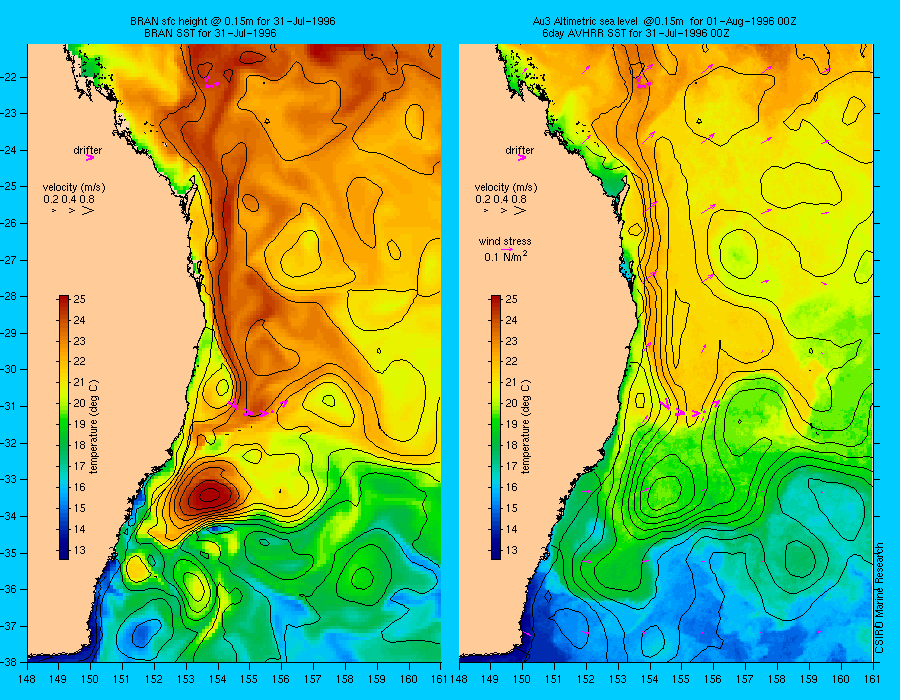
Task: Click "temperature (deg C)" beside the altimetric colour bar
Action: (x=526, y=426)
